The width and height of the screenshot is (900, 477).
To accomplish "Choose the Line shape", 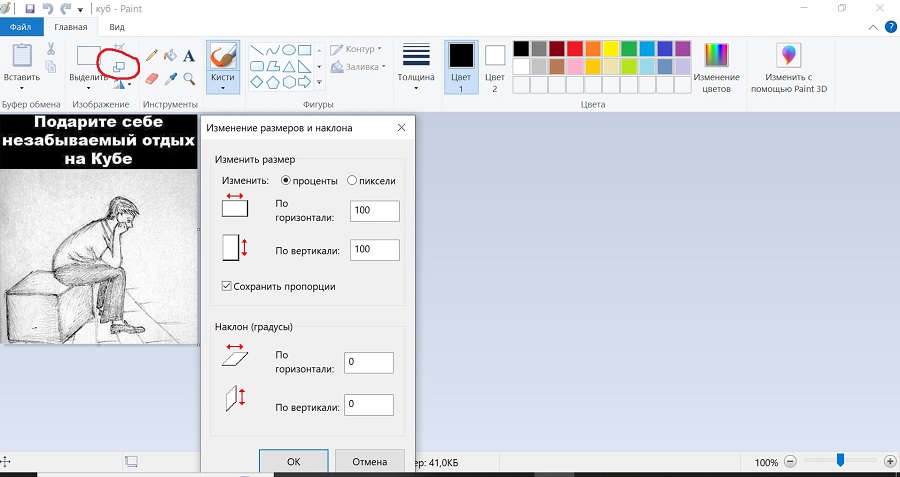I will pyautogui.click(x=257, y=50).
